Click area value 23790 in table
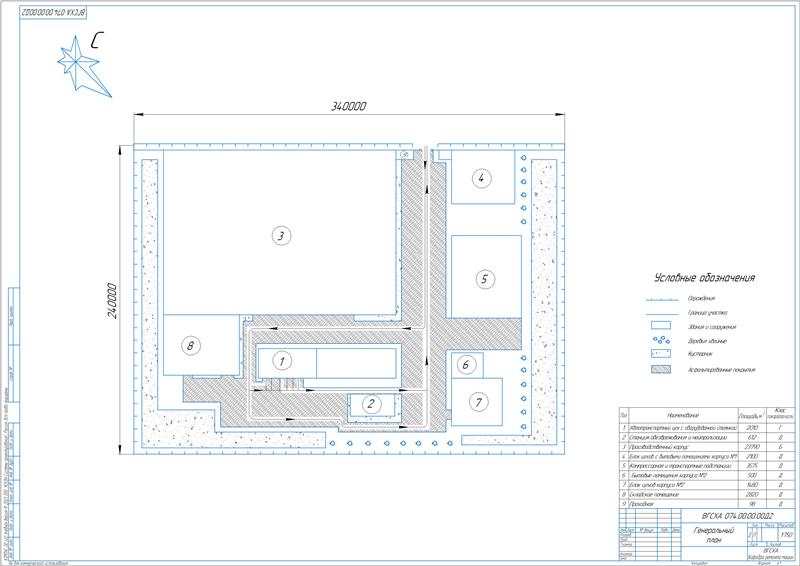Screen dimensions: 800x566 [x=752, y=447]
